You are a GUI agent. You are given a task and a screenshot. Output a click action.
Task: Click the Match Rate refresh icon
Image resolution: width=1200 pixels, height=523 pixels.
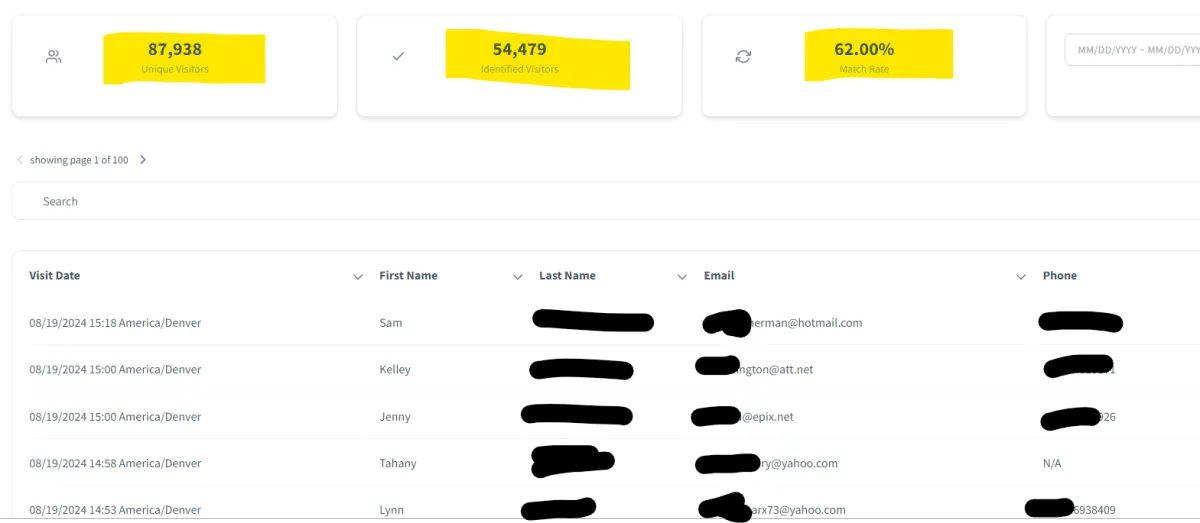click(743, 57)
